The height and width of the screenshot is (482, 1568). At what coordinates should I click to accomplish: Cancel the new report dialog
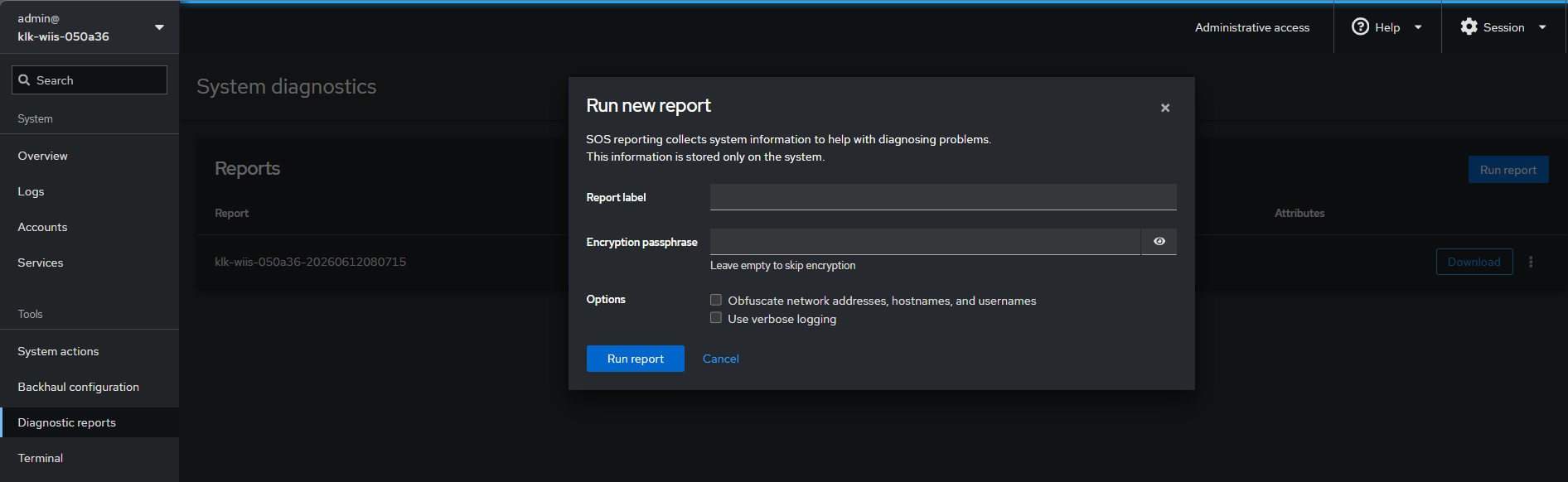(720, 359)
